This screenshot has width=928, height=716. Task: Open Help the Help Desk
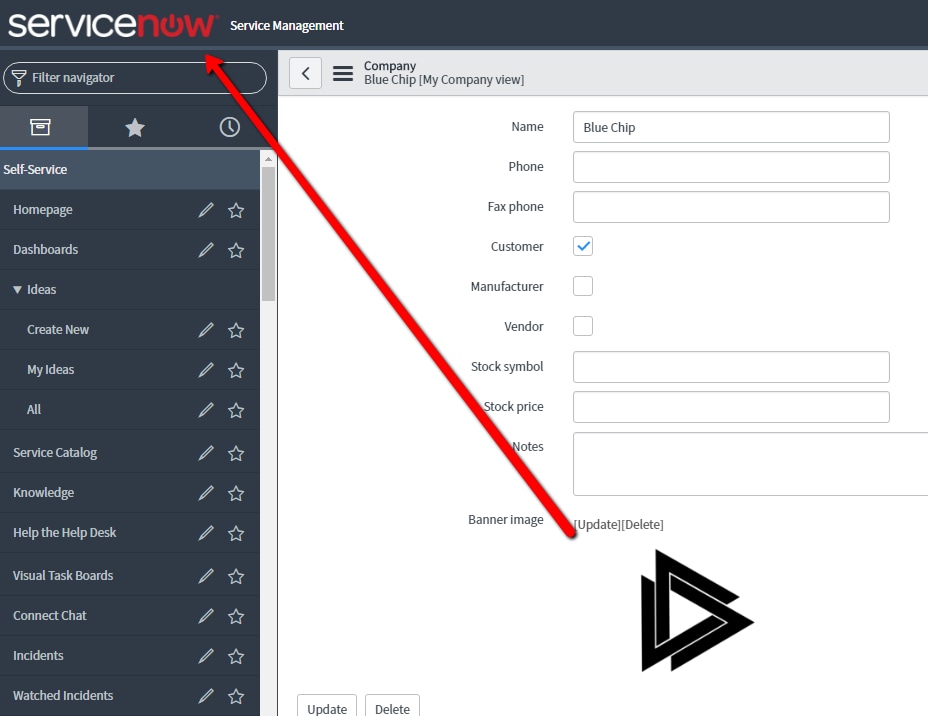[65, 533]
